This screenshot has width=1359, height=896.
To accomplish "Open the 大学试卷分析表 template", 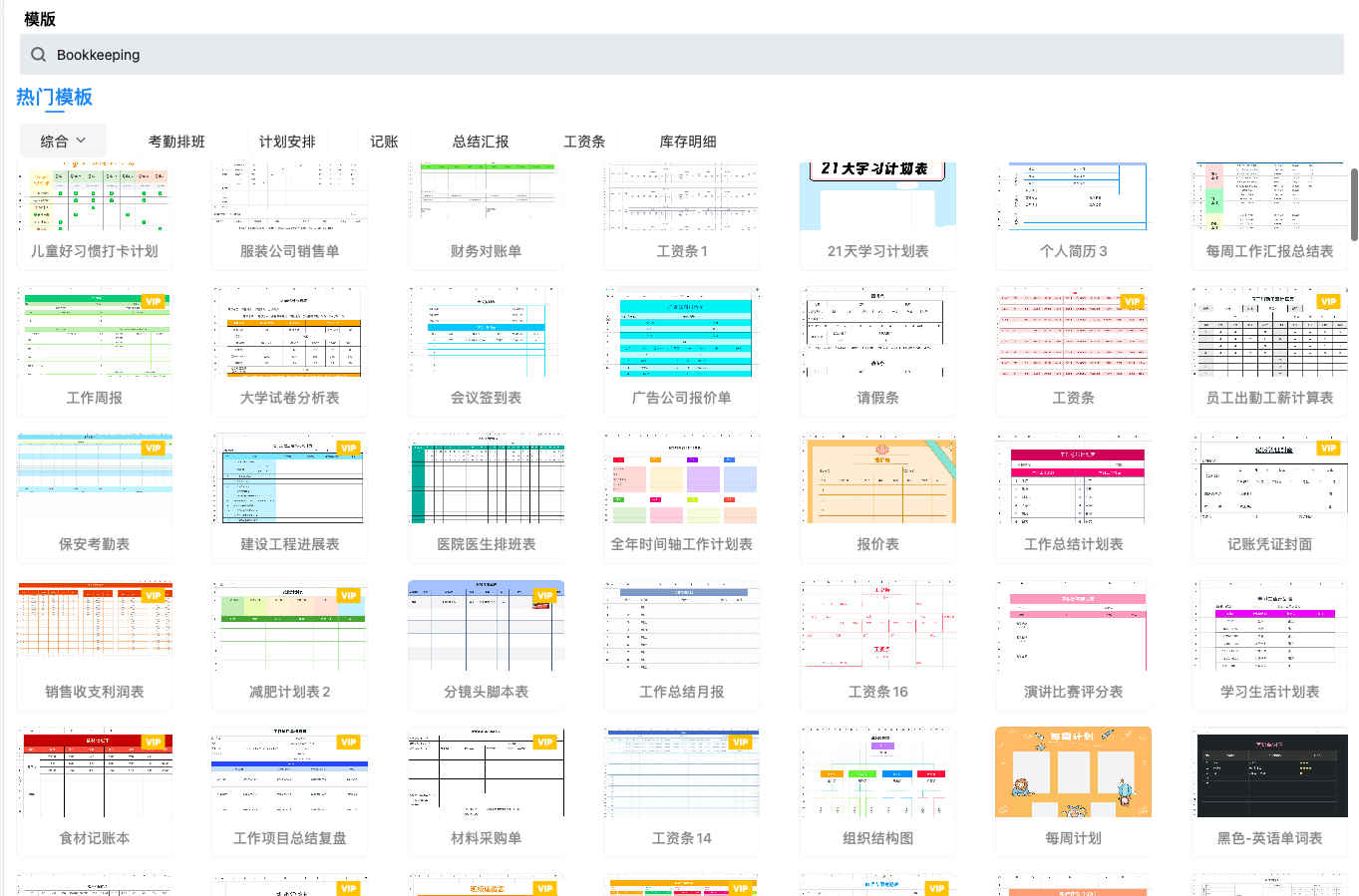I will [289, 351].
